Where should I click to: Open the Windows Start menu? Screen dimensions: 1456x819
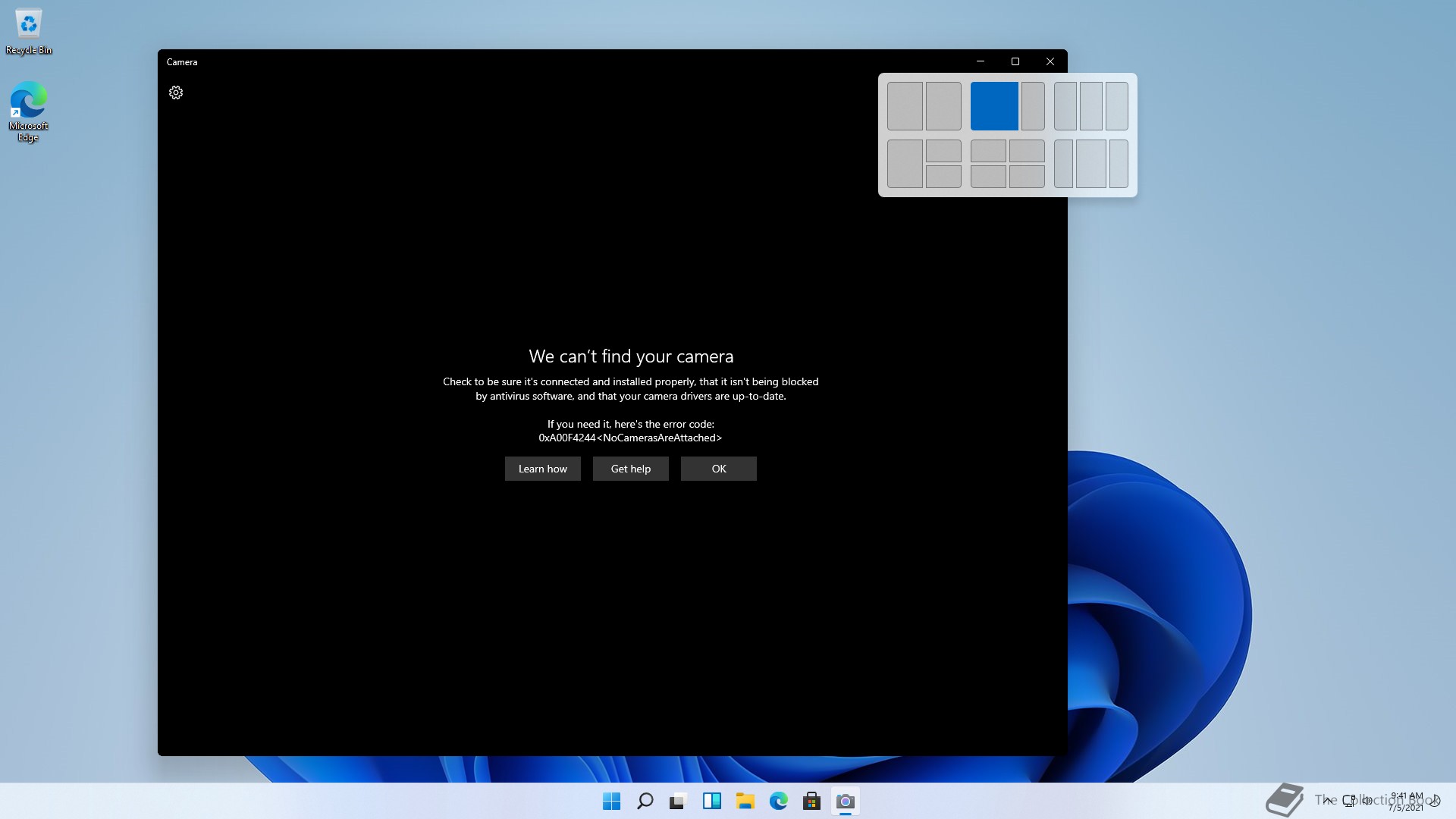pyautogui.click(x=611, y=802)
